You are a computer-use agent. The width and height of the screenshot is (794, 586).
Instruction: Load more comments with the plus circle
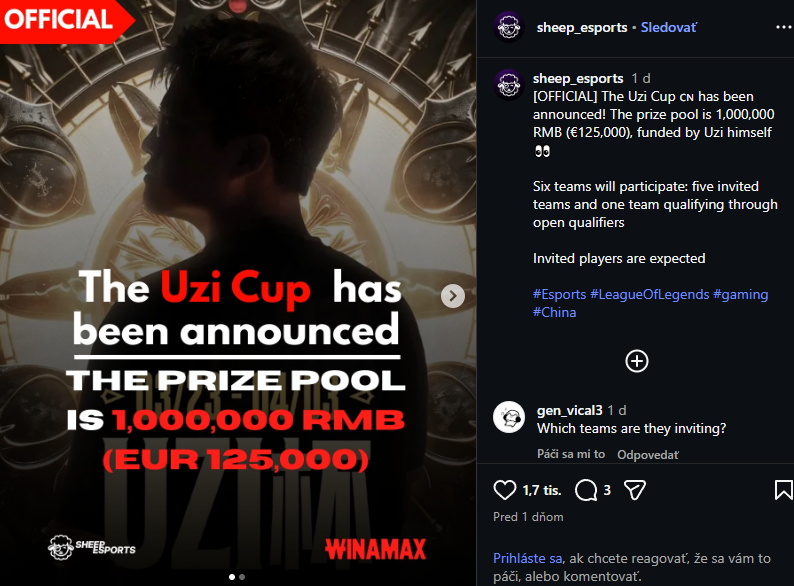pos(637,361)
